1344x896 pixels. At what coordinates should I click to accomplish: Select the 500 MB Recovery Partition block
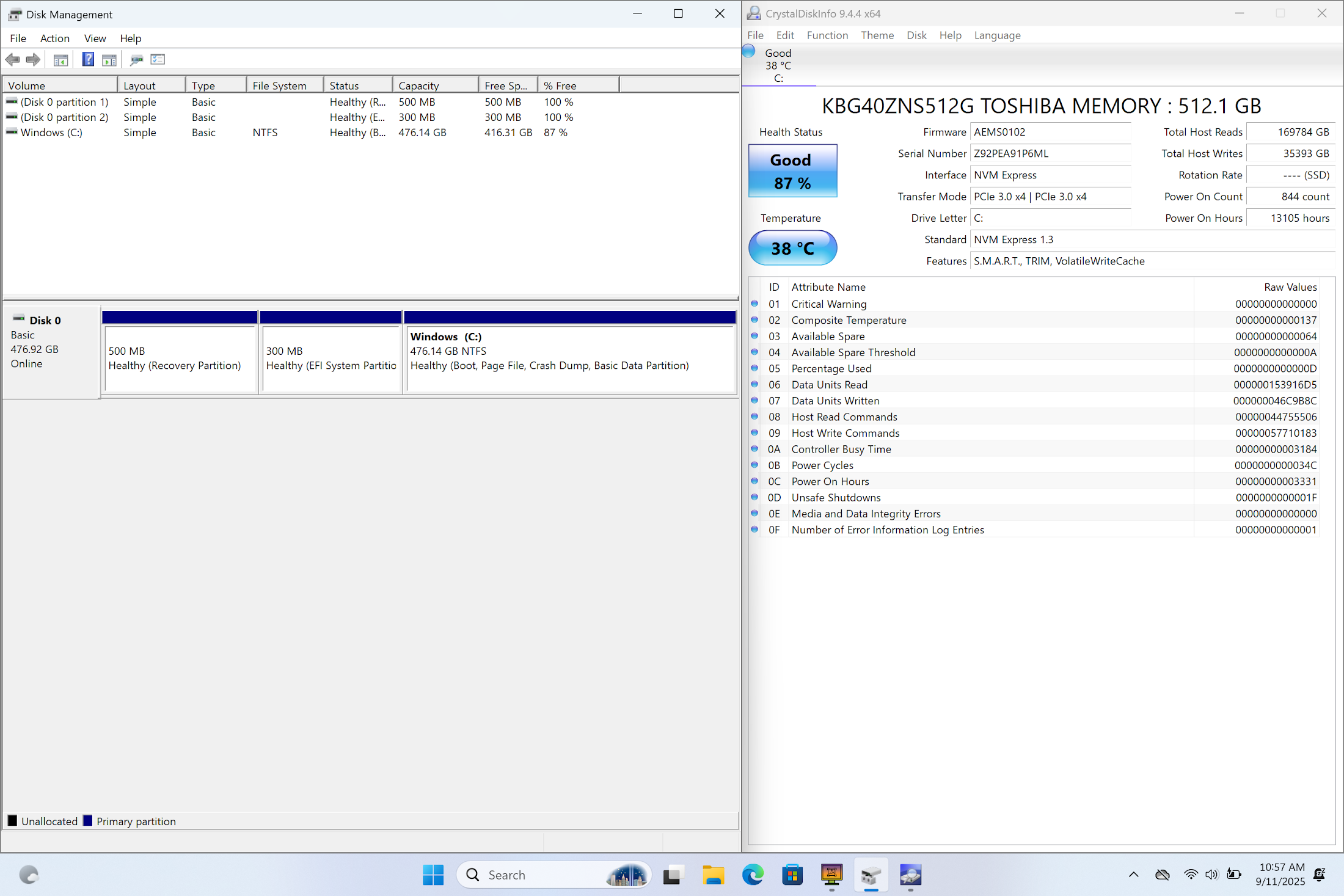tap(180, 359)
